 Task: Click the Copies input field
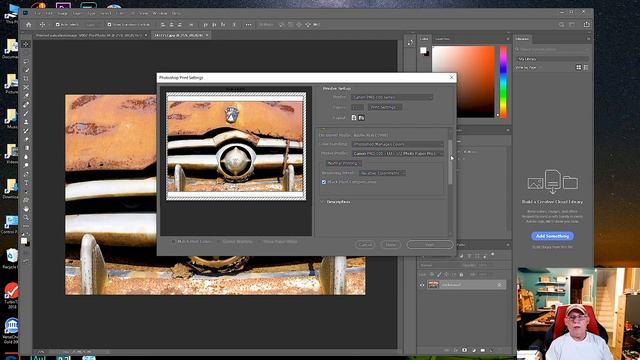pos(357,107)
